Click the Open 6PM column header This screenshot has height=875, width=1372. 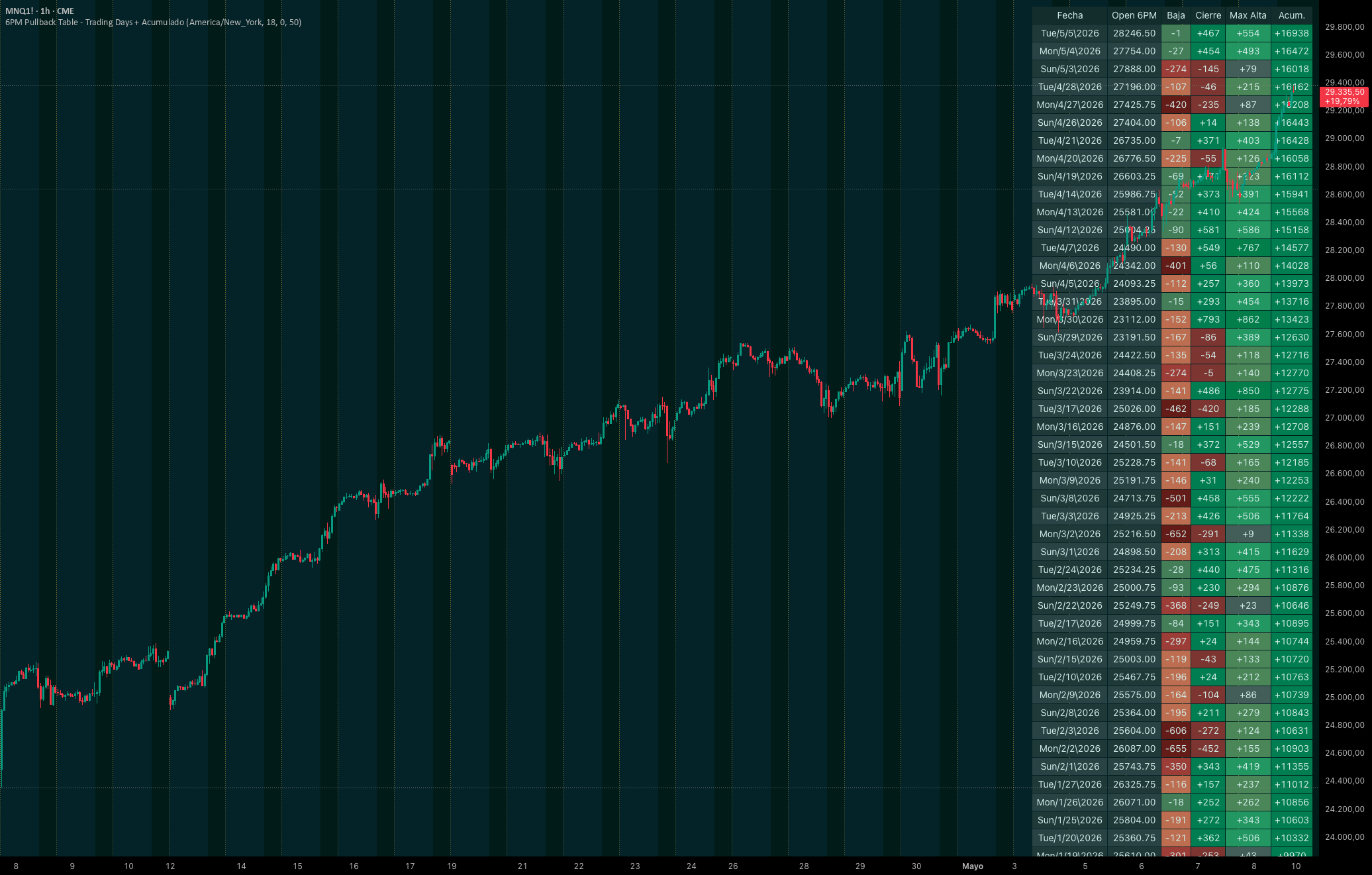[x=1134, y=15]
